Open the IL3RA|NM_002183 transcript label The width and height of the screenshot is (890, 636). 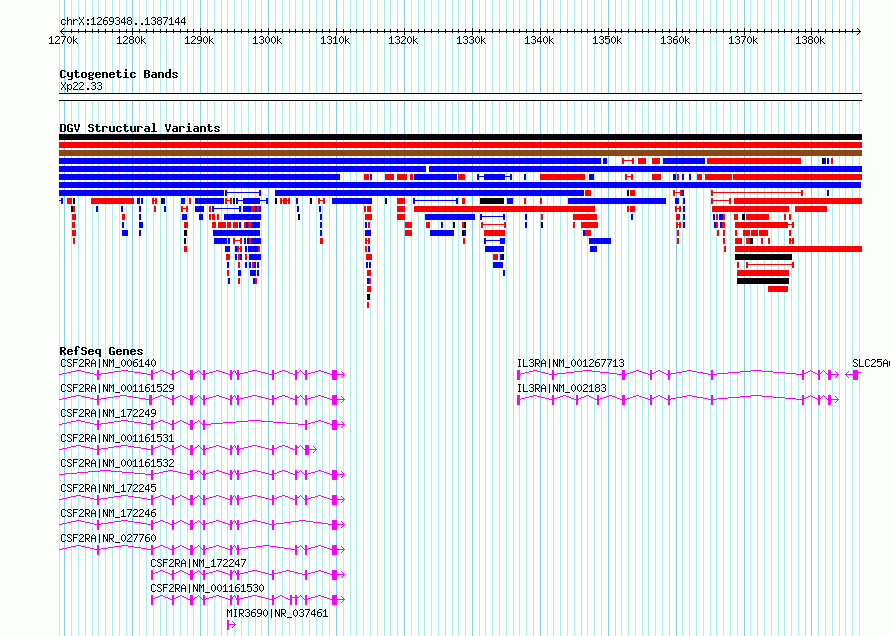pos(562,388)
